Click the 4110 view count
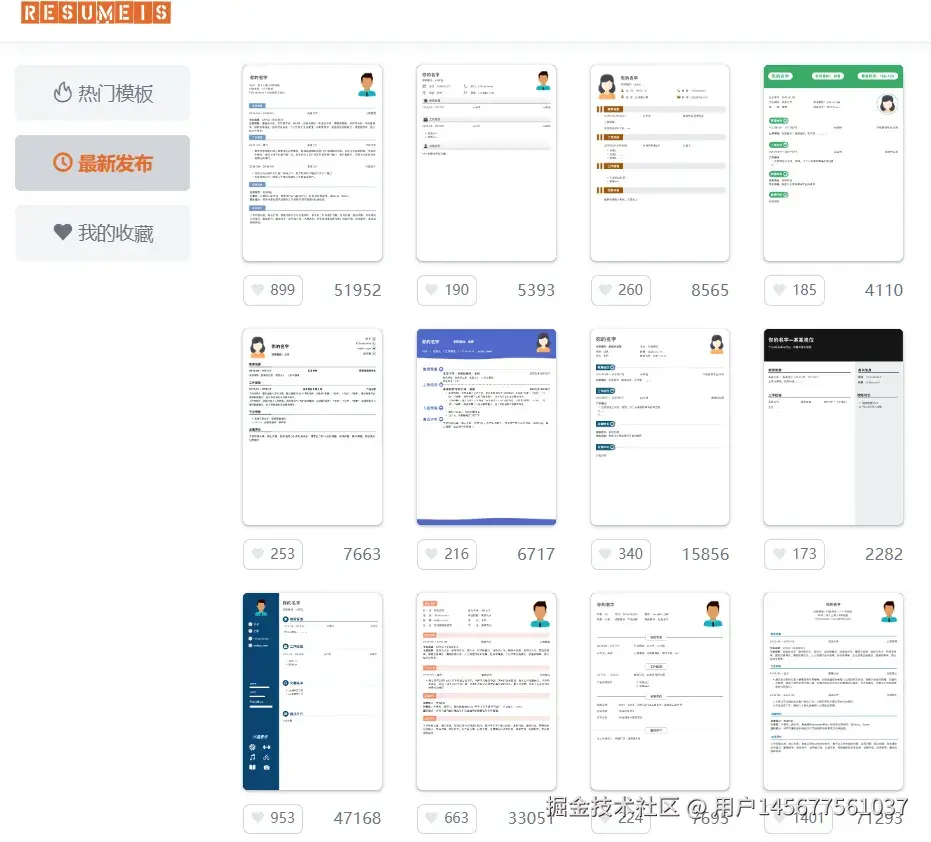The height and width of the screenshot is (842, 931). [x=884, y=290]
